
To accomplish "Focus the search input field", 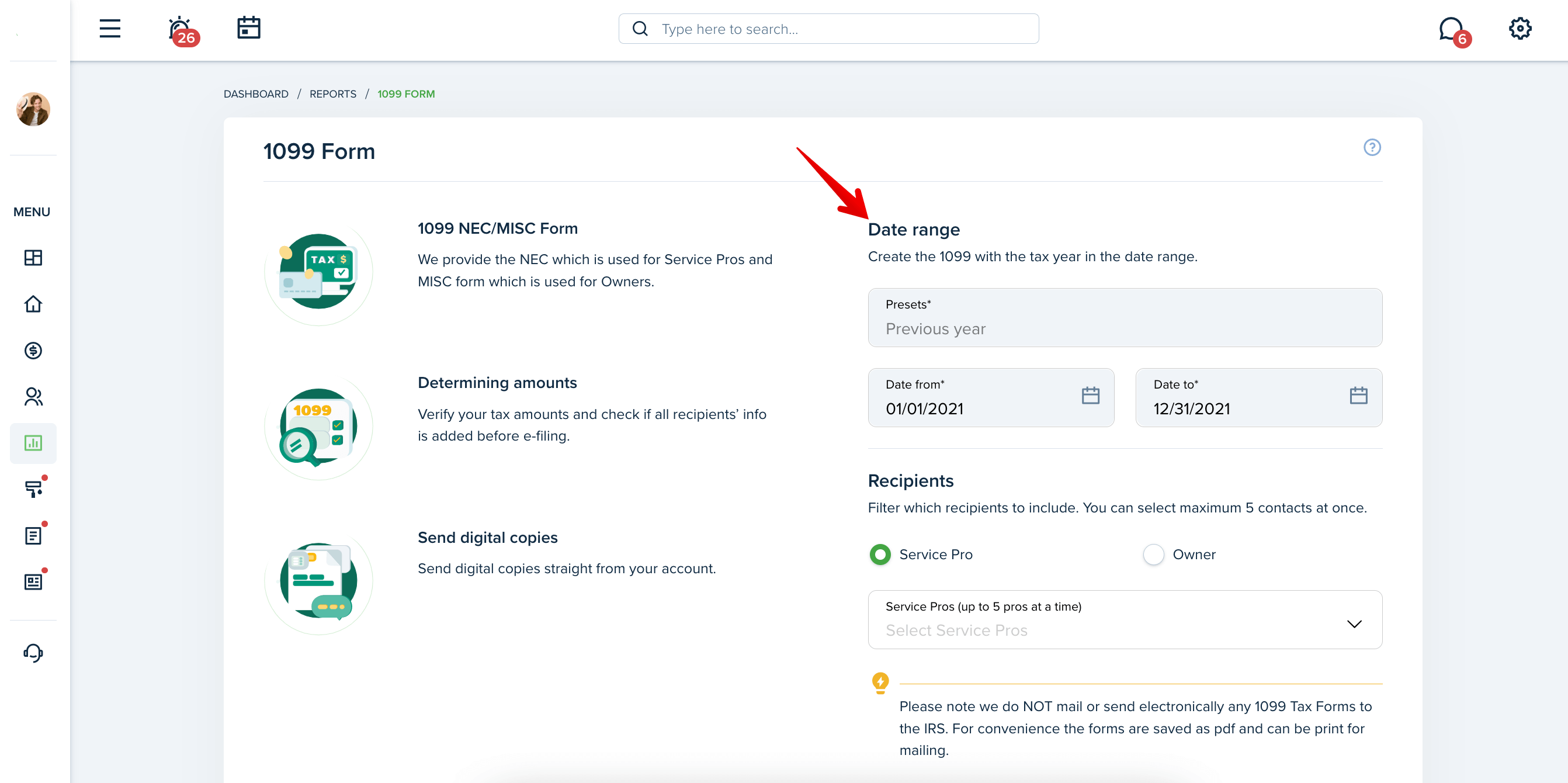I will (x=828, y=29).
